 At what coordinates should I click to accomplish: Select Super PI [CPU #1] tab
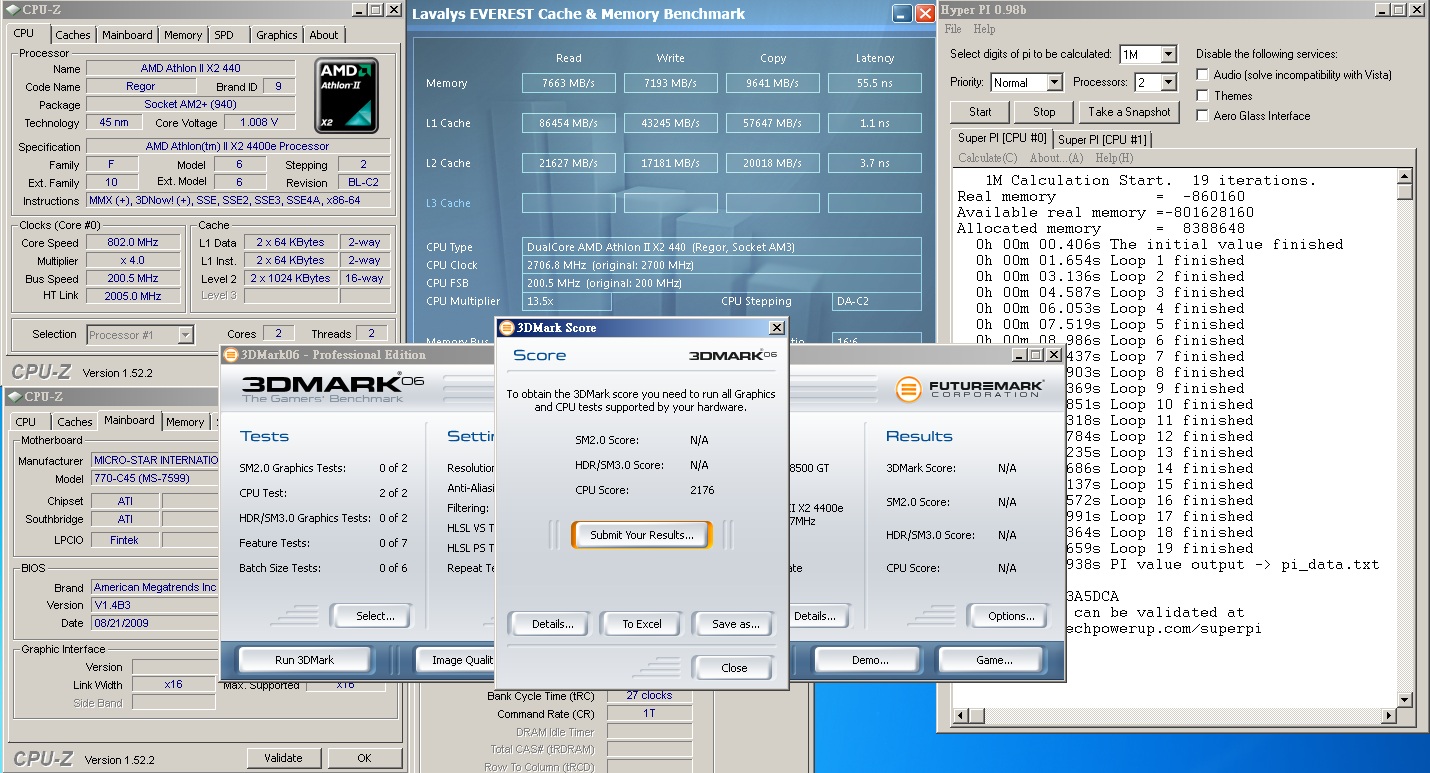(x=1103, y=140)
